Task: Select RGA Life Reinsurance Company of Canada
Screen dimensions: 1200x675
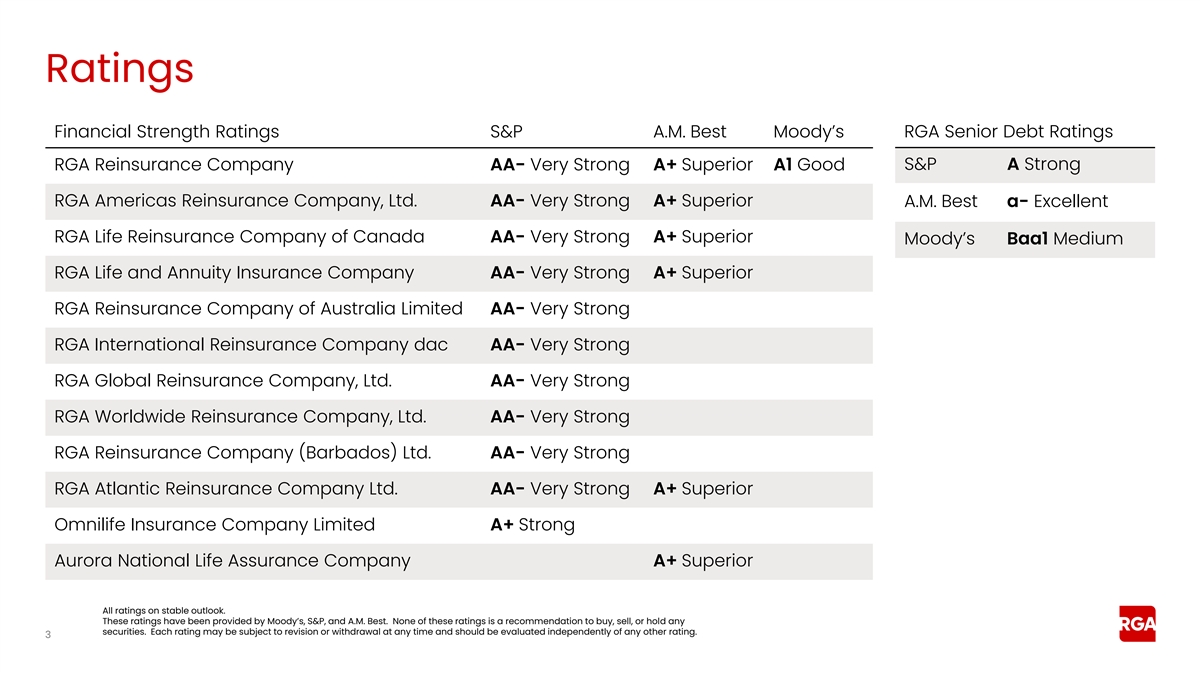Action: tap(239, 237)
